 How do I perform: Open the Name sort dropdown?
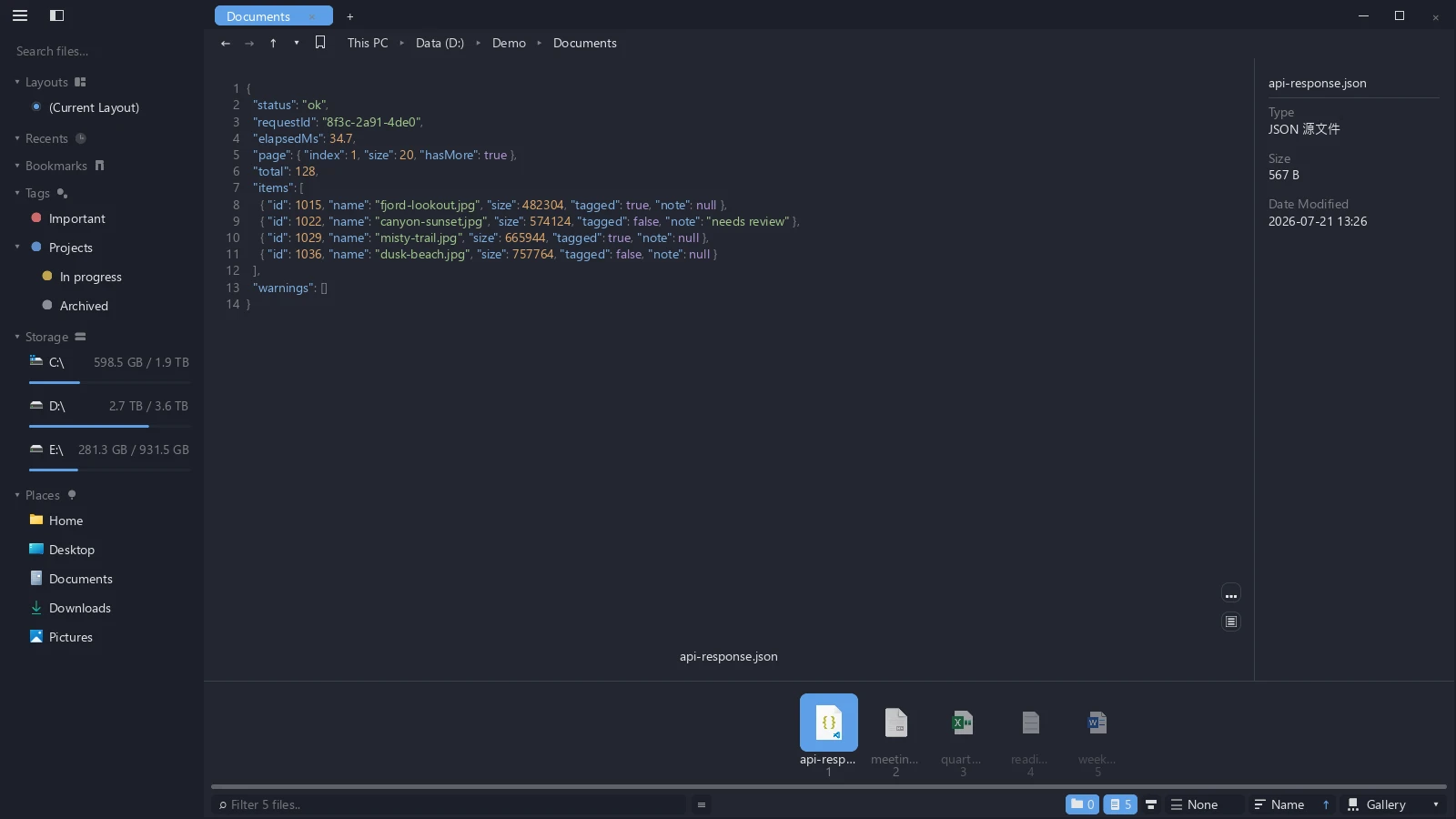1280,804
